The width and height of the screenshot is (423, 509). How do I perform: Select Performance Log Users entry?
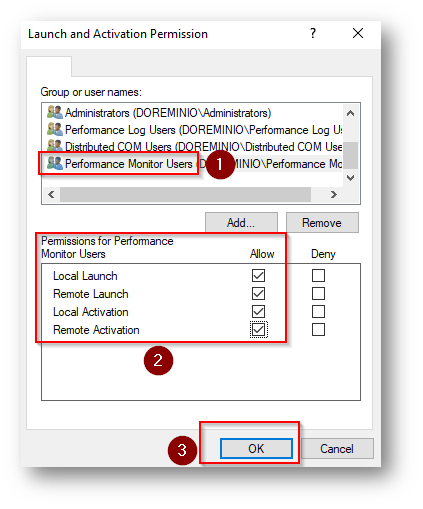coord(192,130)
